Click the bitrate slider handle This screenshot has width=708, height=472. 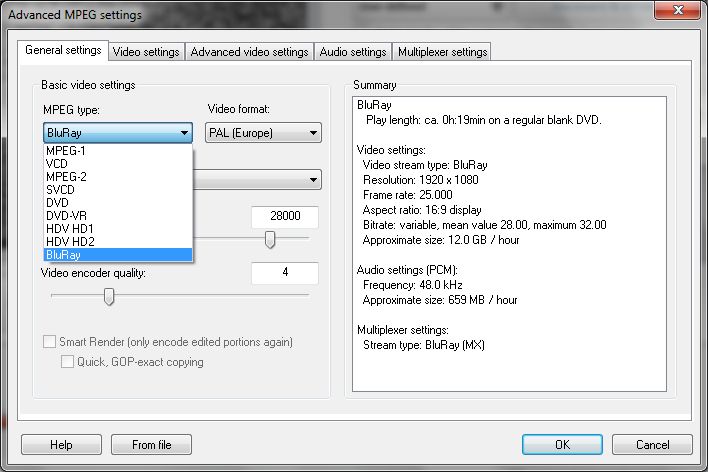270,239
